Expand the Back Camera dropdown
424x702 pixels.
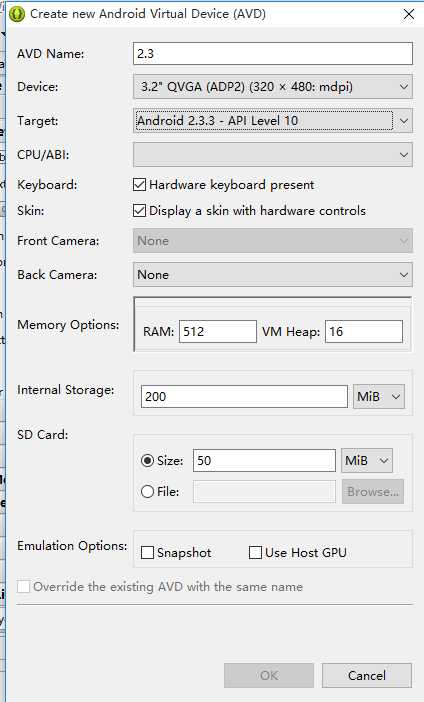click(273, 274)
